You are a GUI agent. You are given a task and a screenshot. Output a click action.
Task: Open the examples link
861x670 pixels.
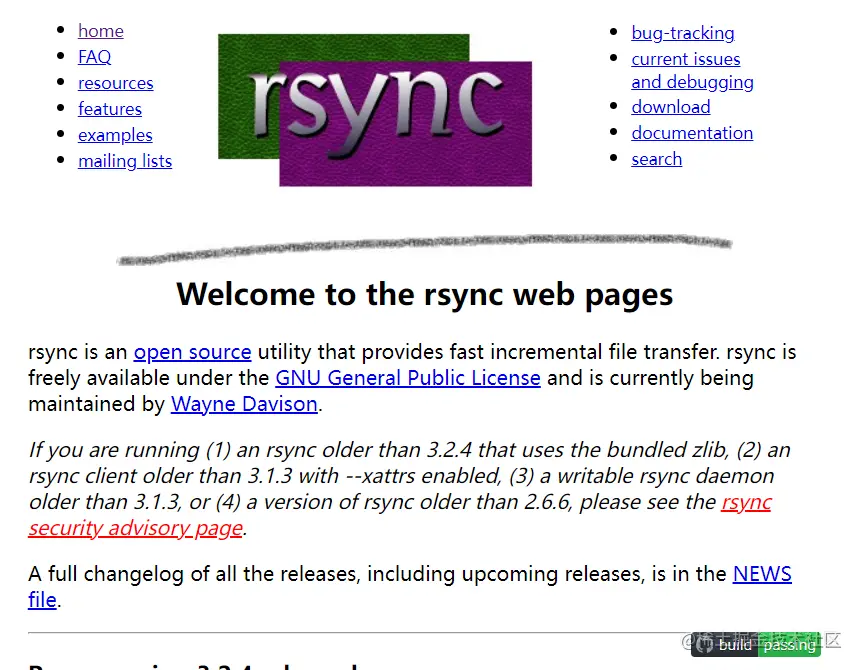pos(115,135)
